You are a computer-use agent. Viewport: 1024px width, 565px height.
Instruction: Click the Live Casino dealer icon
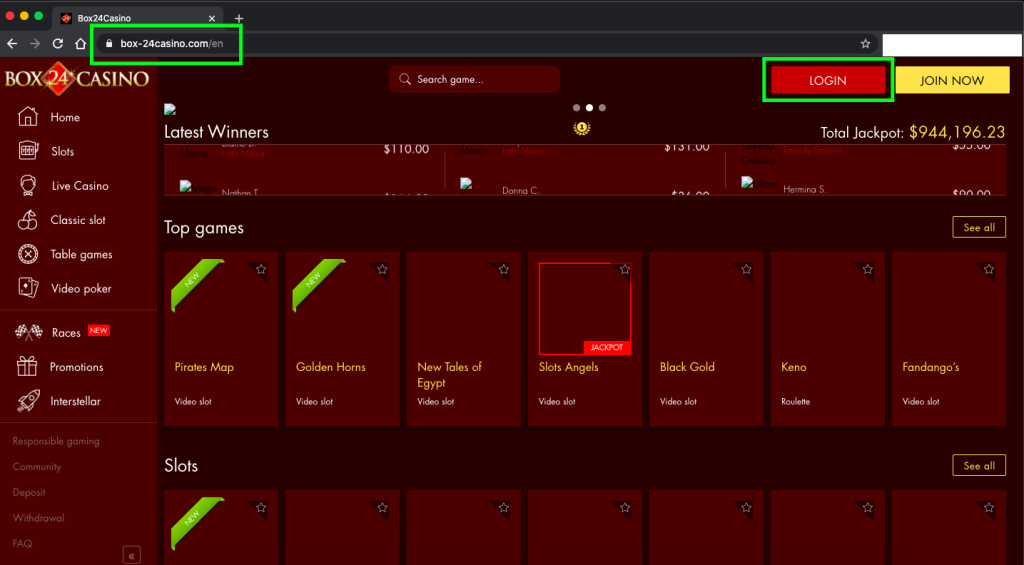pos(28,186)
